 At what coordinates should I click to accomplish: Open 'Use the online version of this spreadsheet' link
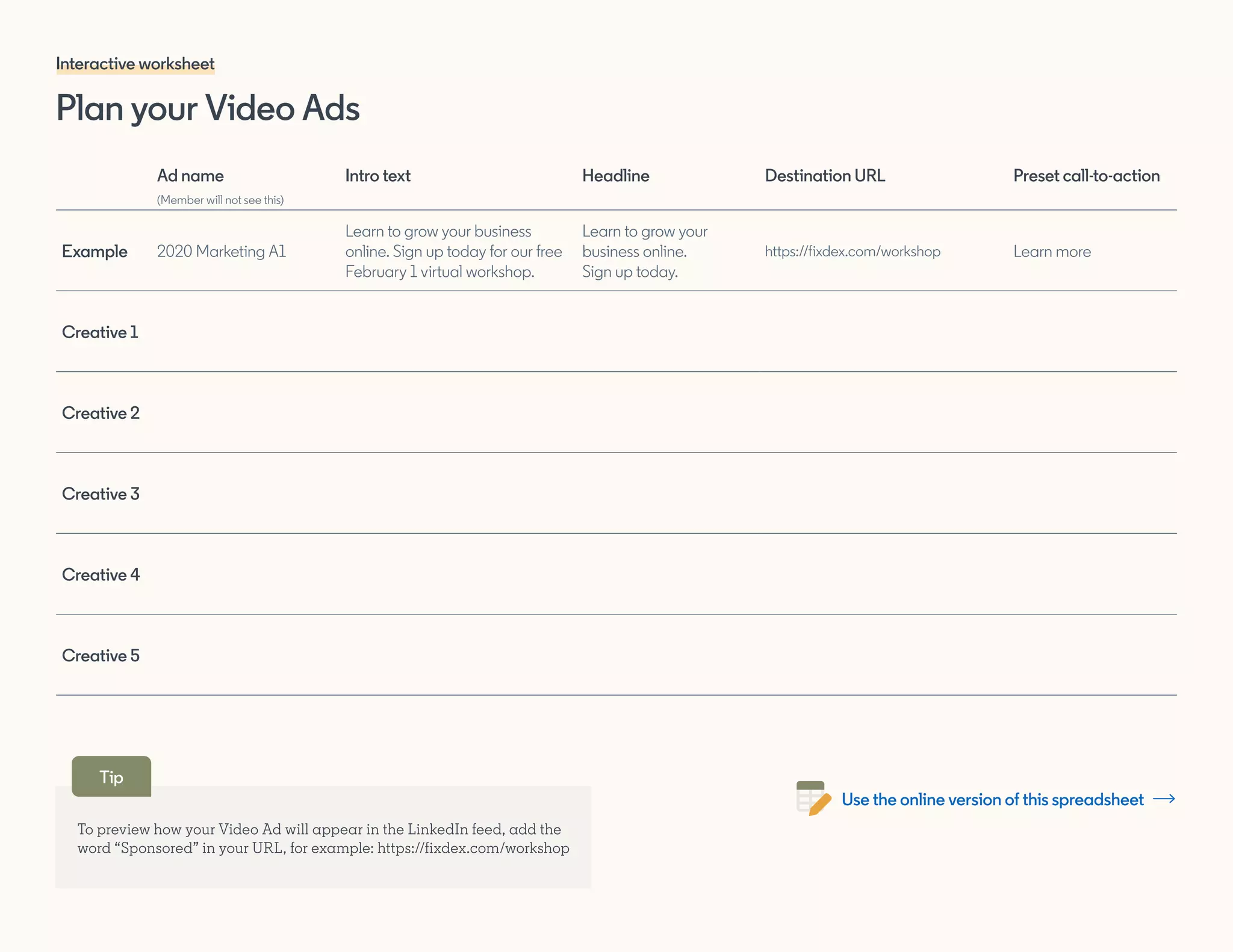point(992,799)
